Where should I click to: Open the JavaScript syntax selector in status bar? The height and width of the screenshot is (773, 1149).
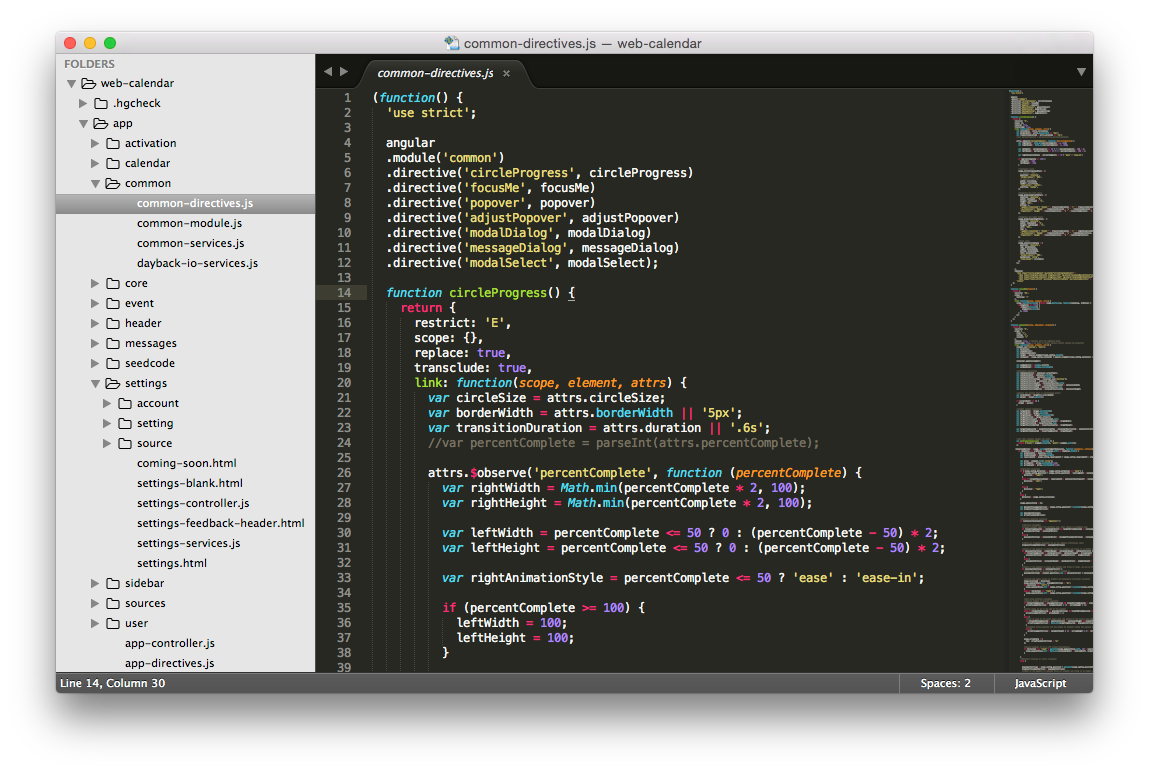click(1043, 683)
